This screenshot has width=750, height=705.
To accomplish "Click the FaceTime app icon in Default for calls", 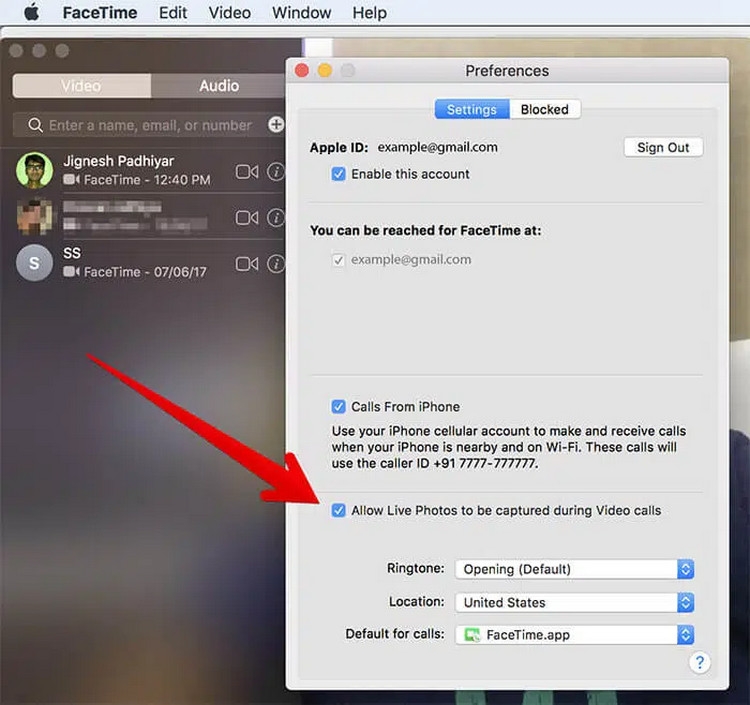I will (x=472, y=635).
